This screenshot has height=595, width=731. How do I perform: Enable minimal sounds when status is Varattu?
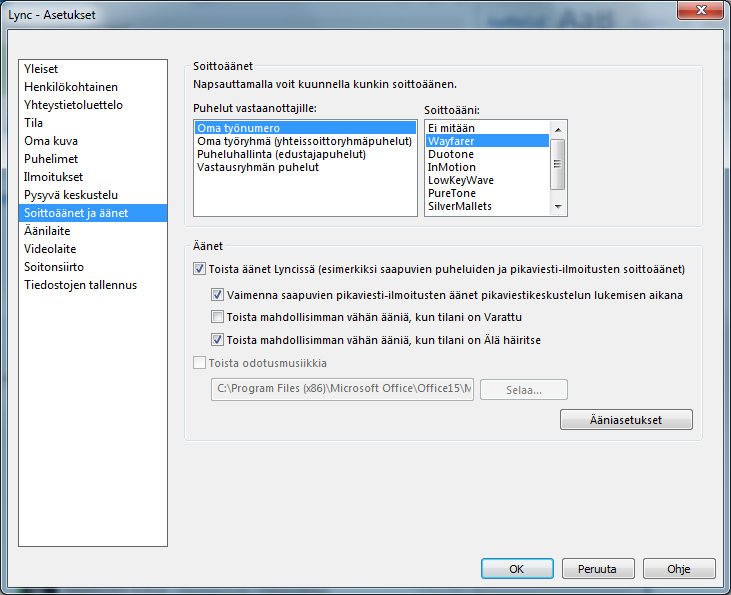pyautogui.click(x=217, y=317)
